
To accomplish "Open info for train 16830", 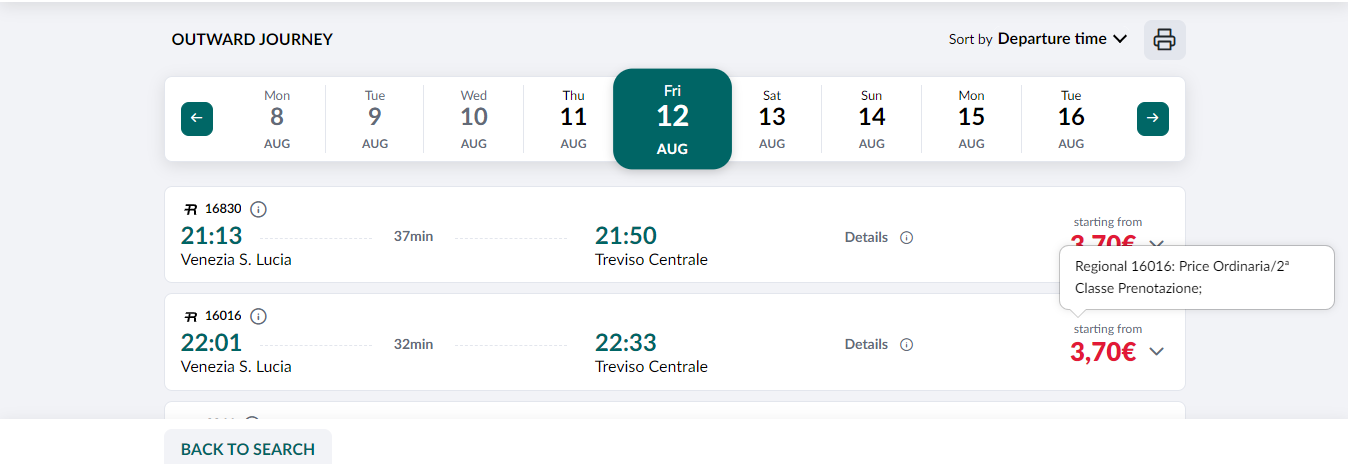I will click(258, 209).
